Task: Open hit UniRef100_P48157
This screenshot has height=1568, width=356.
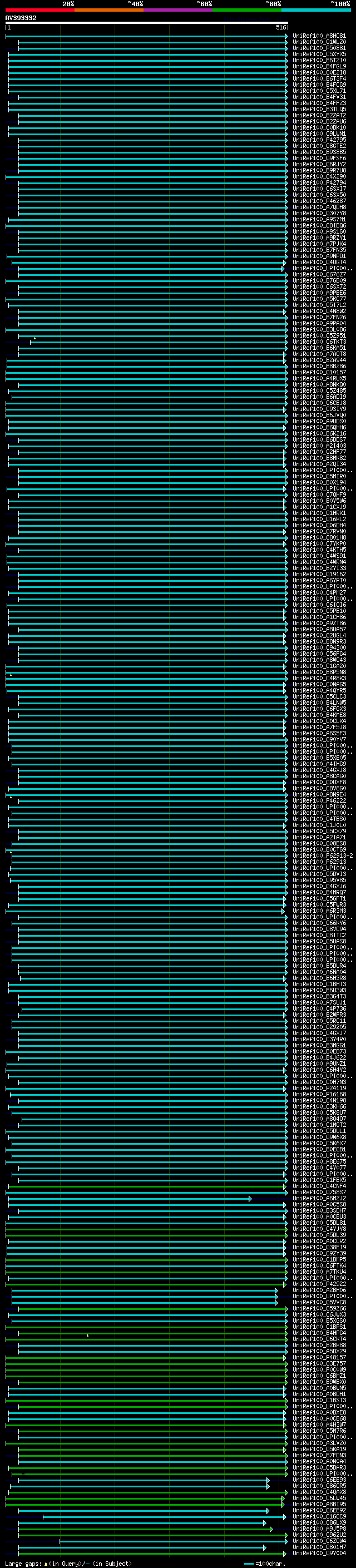Action: click(x=319, y=1357)
